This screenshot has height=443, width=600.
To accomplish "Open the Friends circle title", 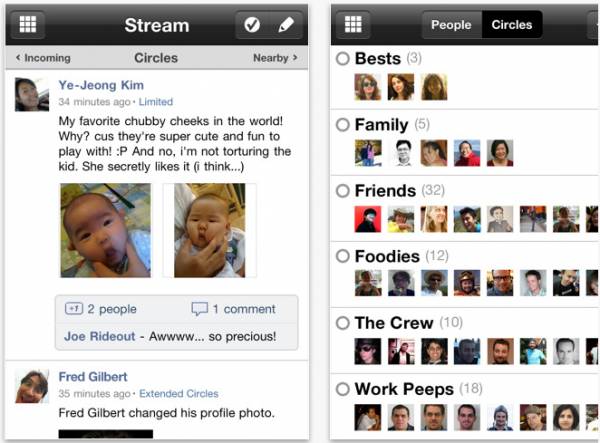I will click(385, 191).
